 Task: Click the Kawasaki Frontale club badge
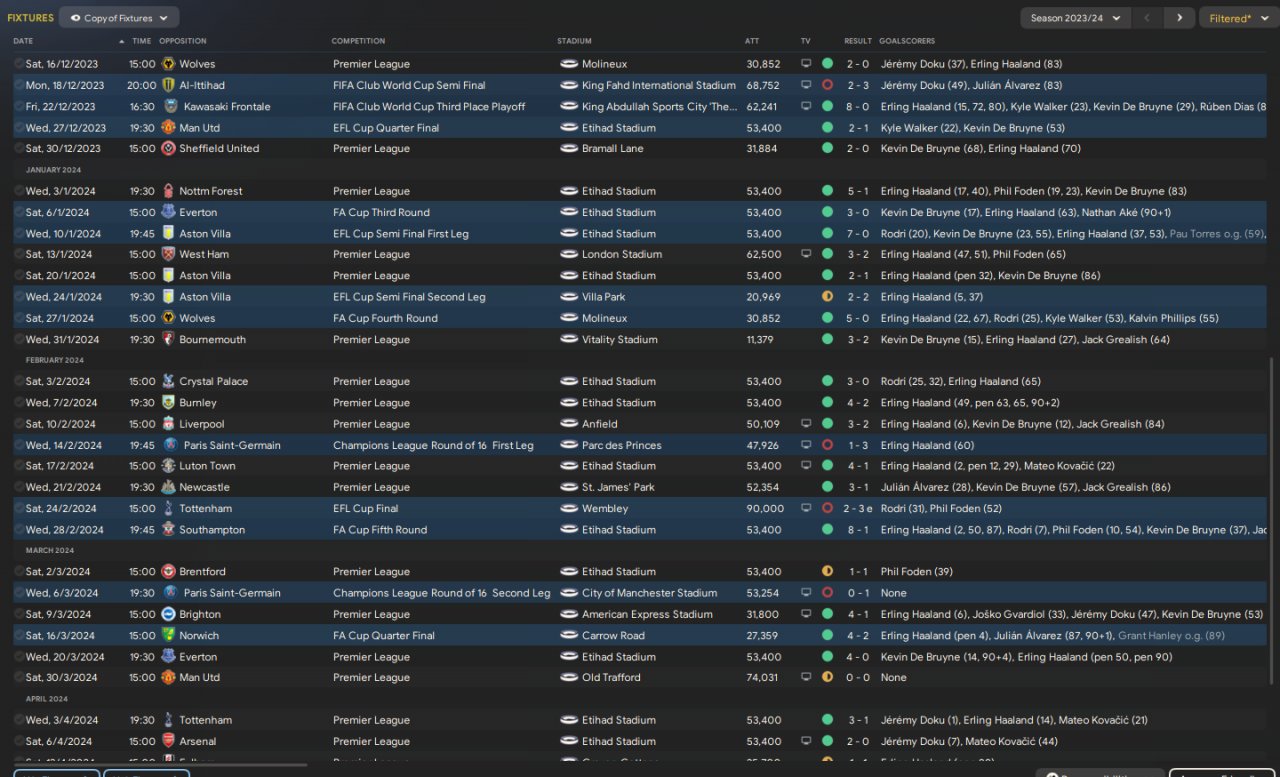(171, 106)
